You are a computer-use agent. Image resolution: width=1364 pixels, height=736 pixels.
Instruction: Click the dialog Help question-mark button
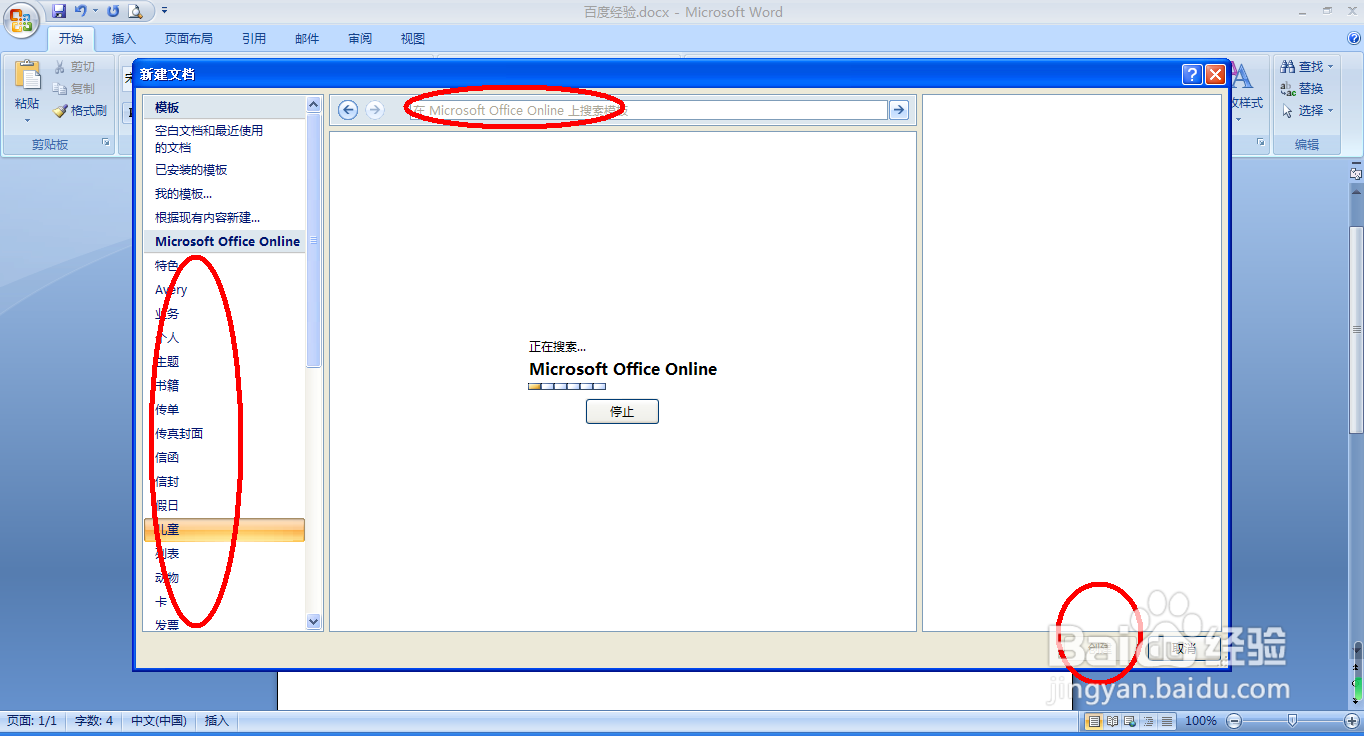1192,74
